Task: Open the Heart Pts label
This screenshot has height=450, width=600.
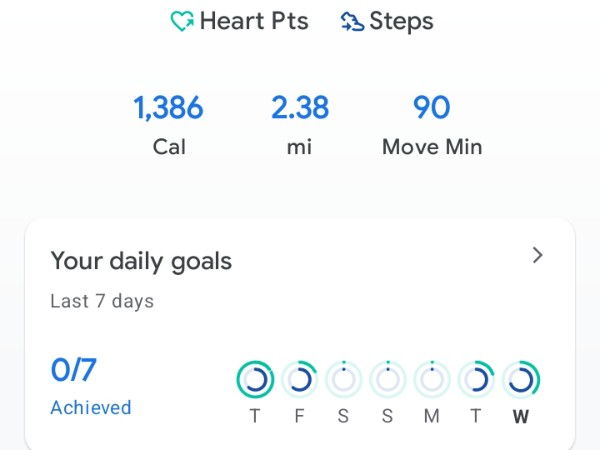Action: [254, 22]
